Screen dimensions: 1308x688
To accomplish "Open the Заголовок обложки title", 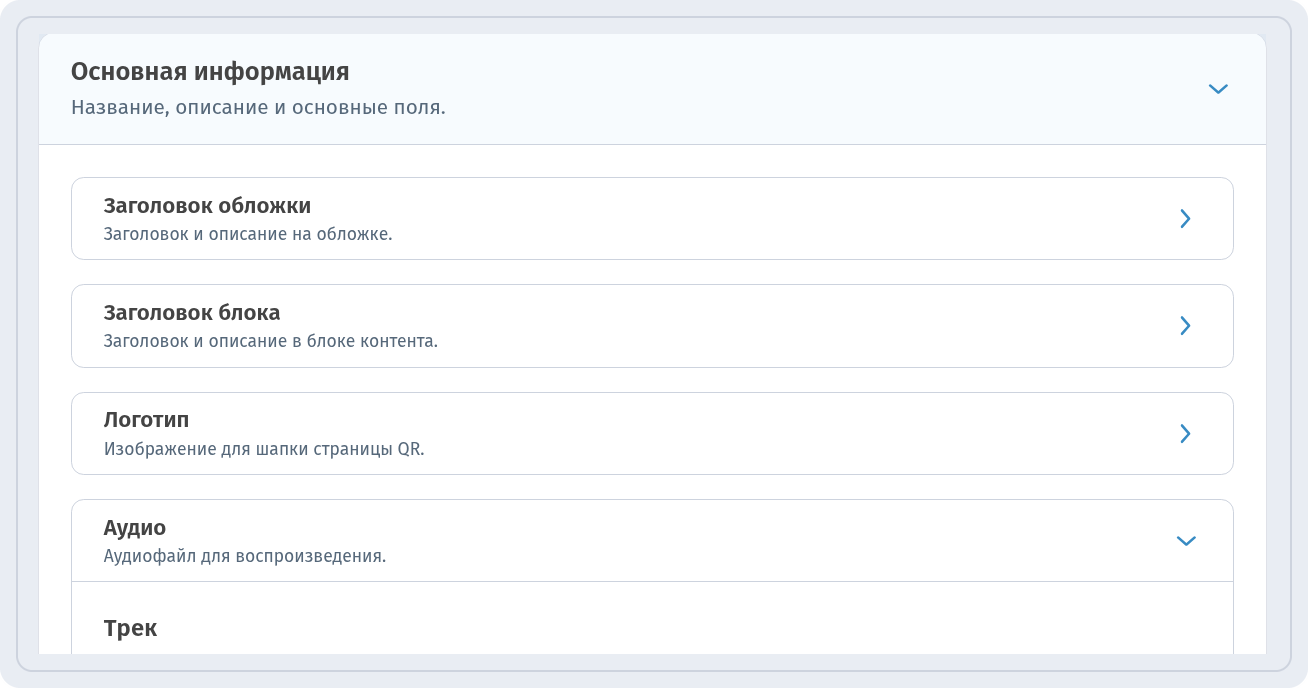I will point(207,206).
